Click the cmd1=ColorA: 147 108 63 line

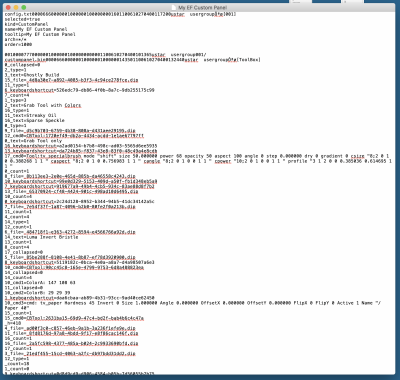(40, 283)
